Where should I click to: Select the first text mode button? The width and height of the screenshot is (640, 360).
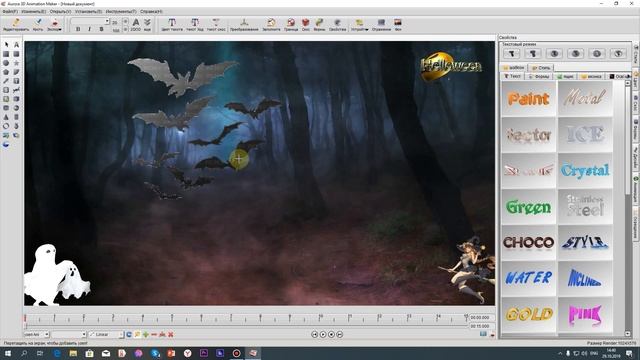pyautogui.click(x=511, y=53)
